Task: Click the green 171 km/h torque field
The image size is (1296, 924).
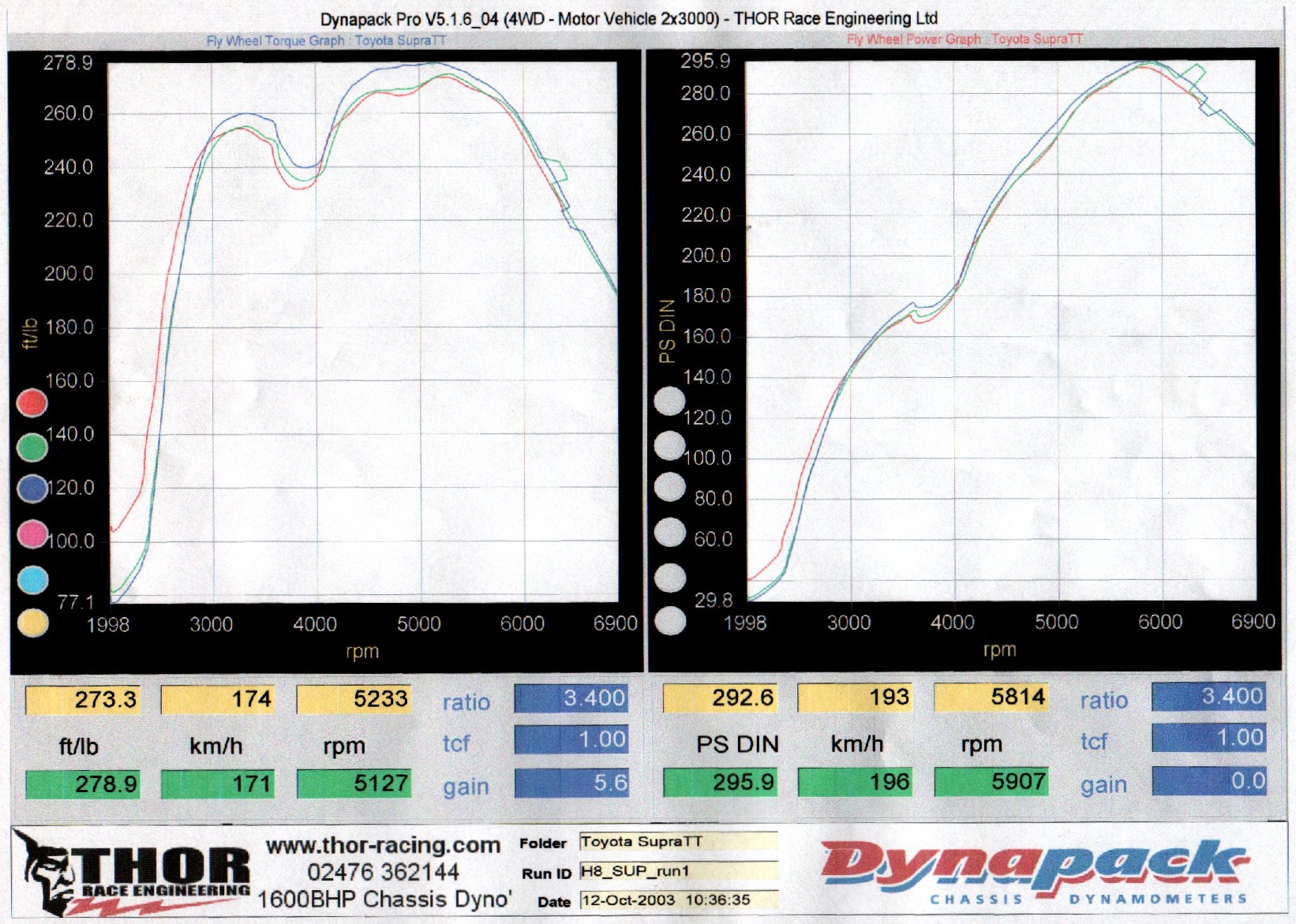Action: (218, 784)
